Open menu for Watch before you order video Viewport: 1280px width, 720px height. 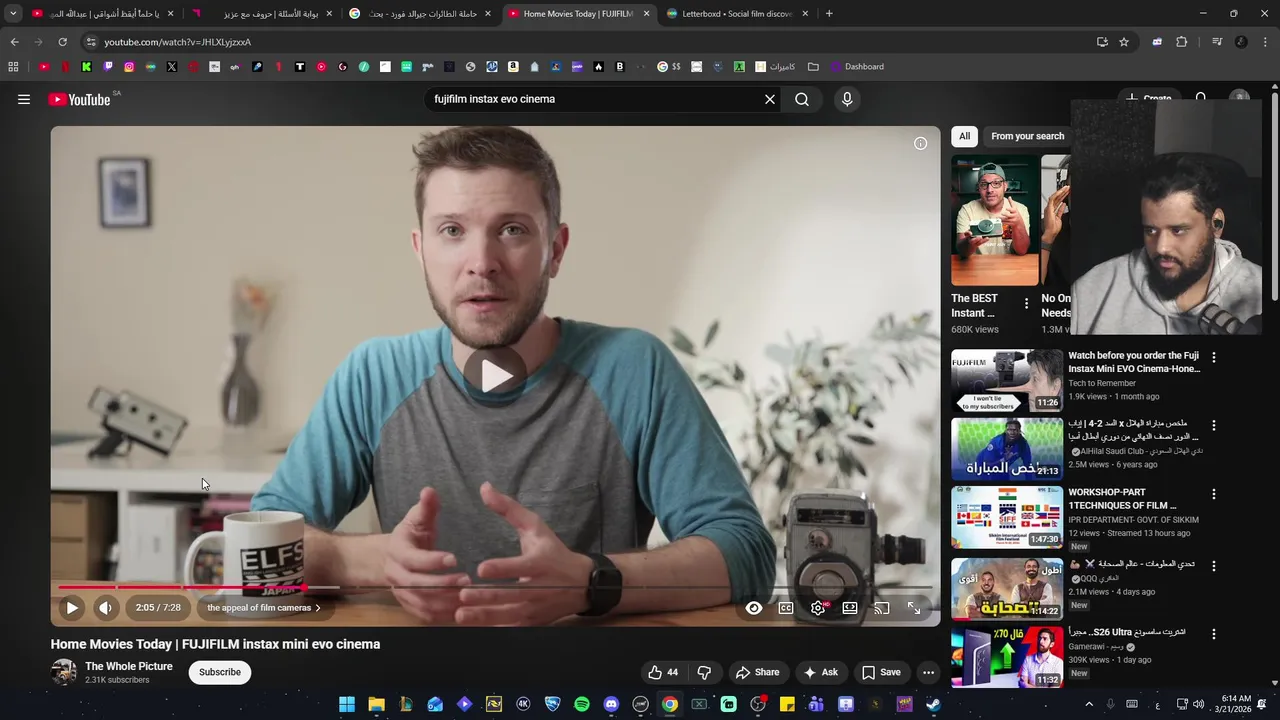(x=1214, y=357)
